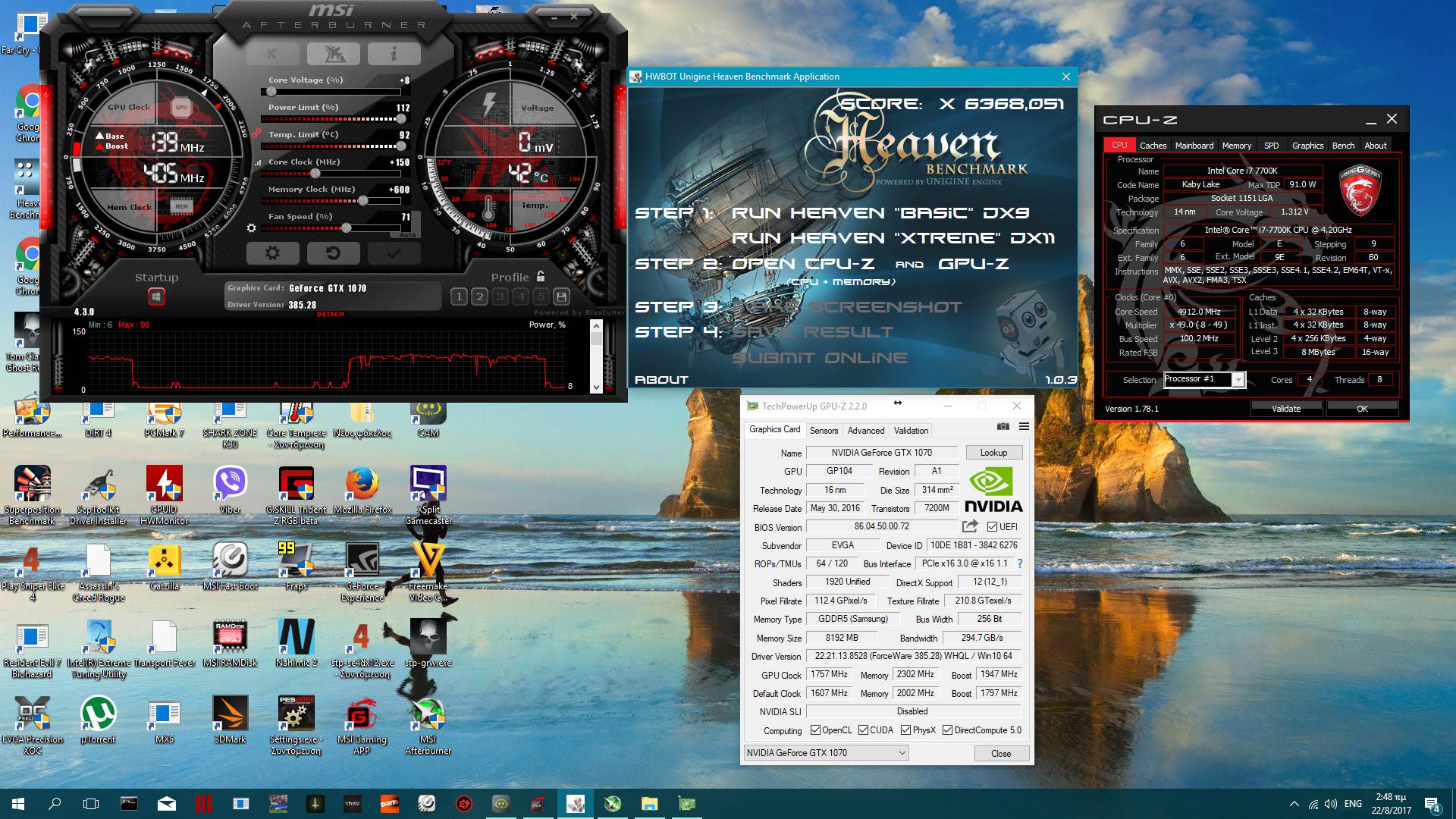The image size is (1456, 819).
Task: Switch to Caches tab in CPU-Z
Action: coord(1153,146)
